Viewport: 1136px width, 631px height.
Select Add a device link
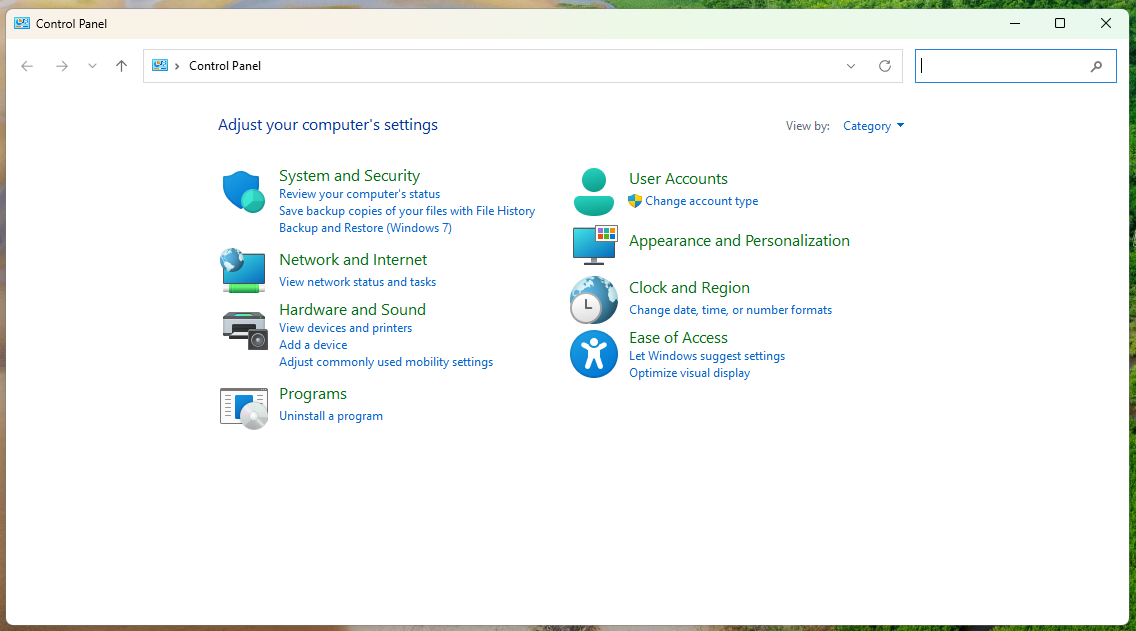[313, 345]
